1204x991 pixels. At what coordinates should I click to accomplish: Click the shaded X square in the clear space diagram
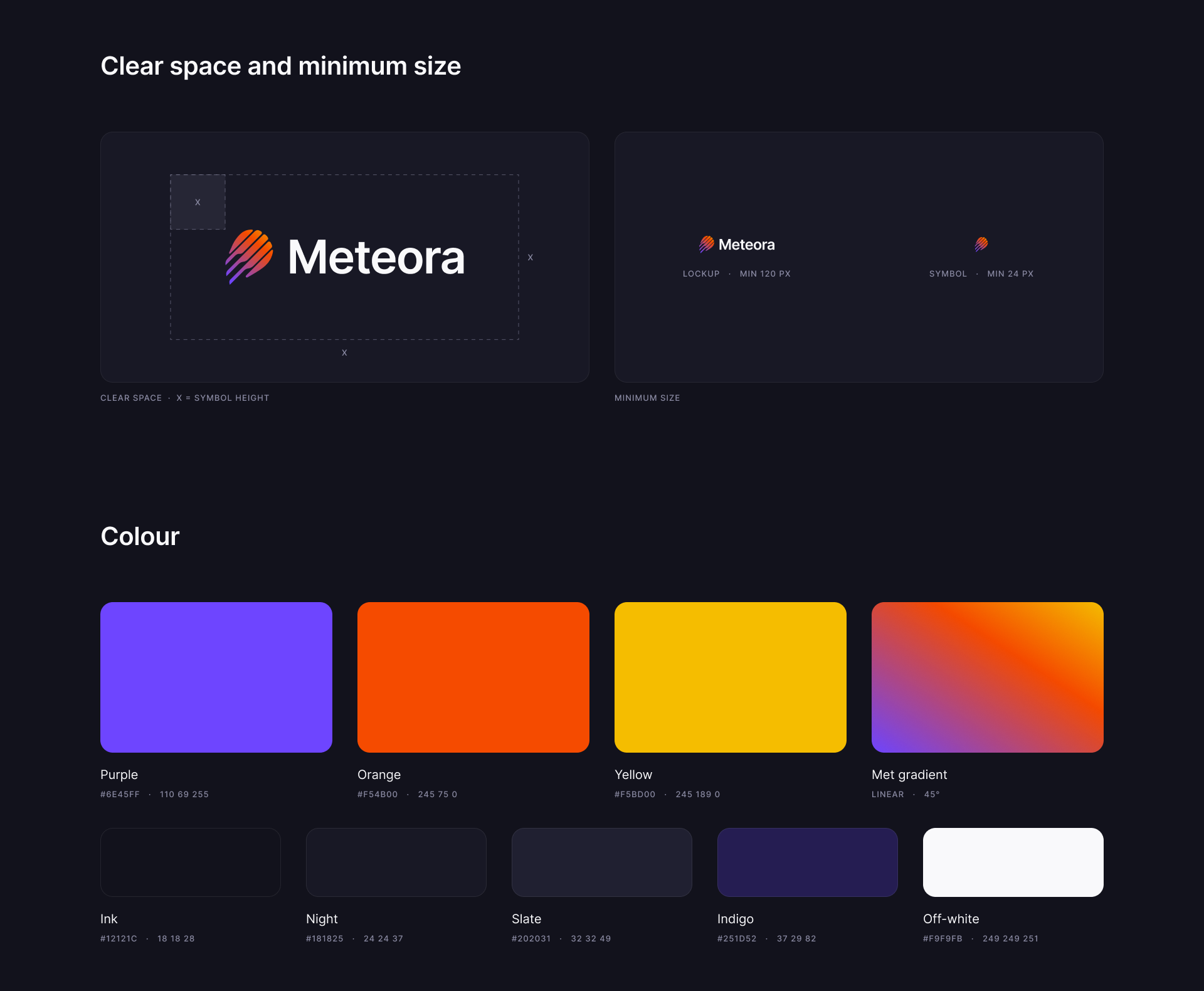(x=198, y=202)
